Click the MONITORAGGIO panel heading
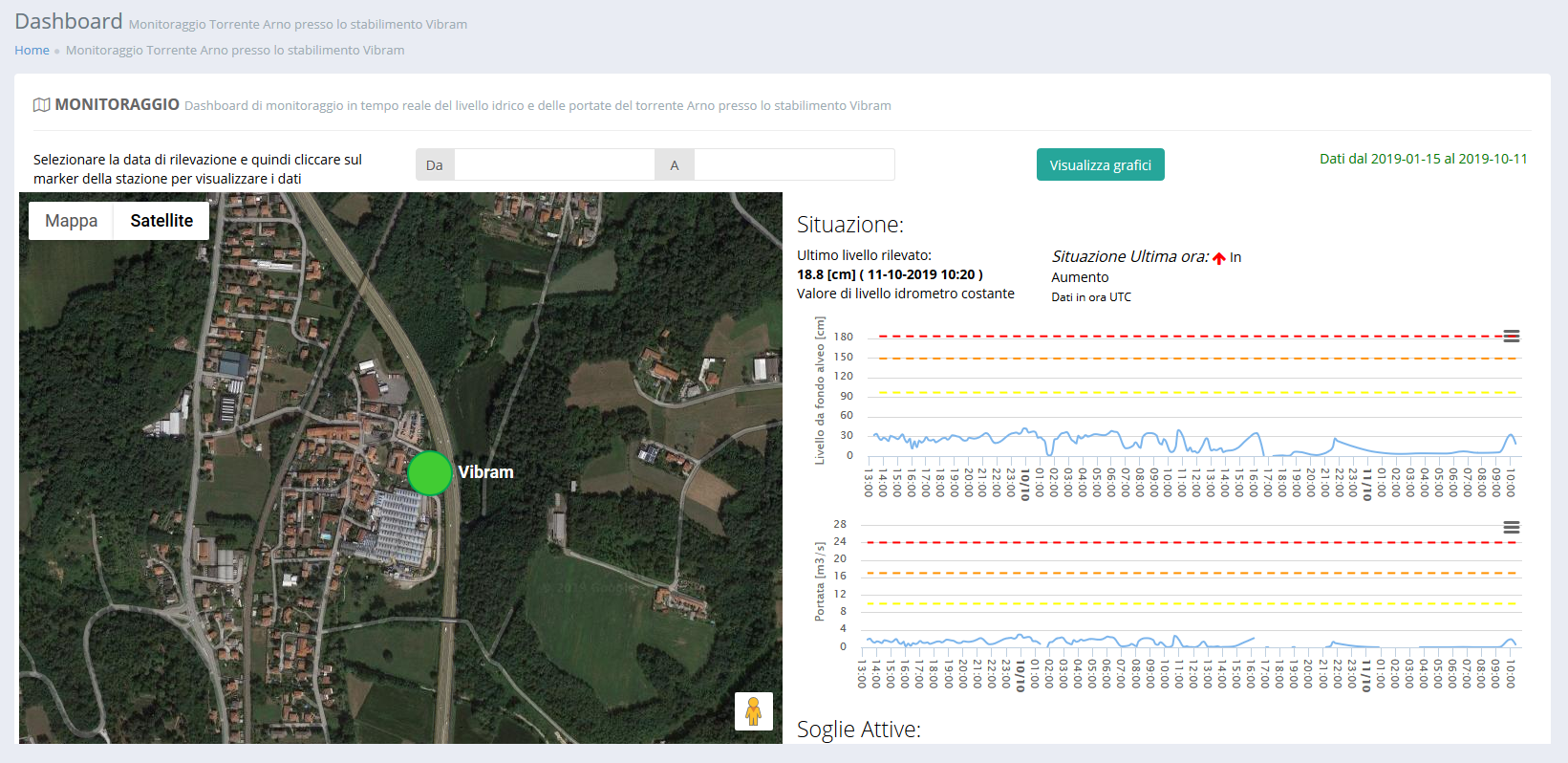Screen dimensions: 1568x763 (x=117, y=104)
